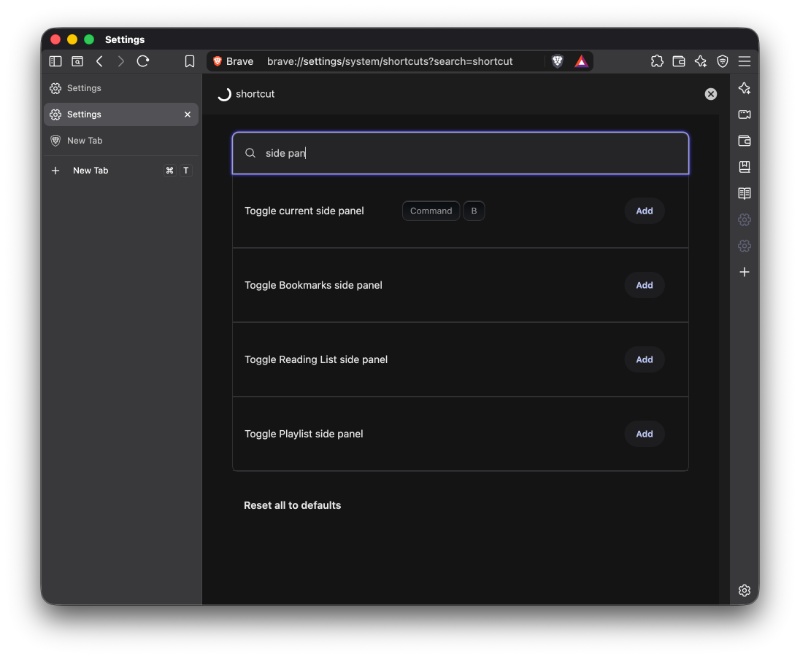Add shortcut for Toggle Reading List side panel
This screenshot has height=659, width=800.
644,360
